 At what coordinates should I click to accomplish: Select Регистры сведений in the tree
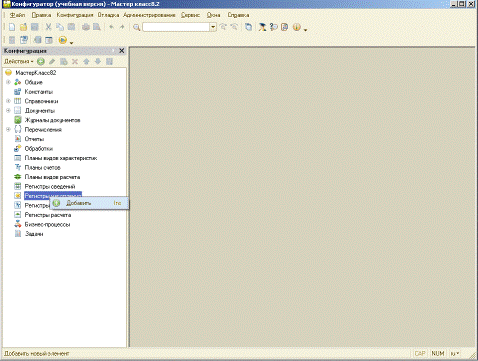point(50,186)
